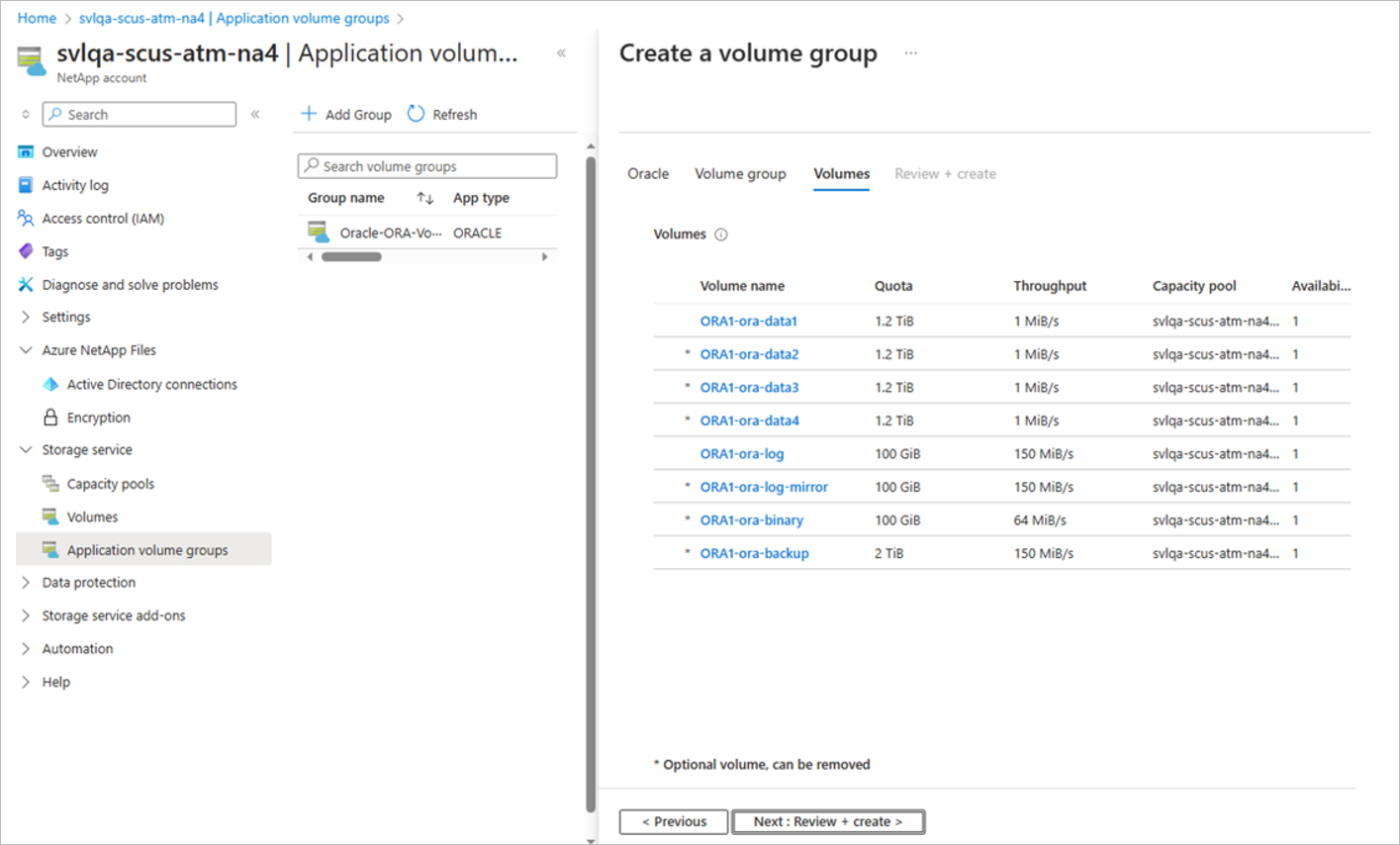The height and width of the screenshot is (845, 1400).
Task: Click the Volumes info circle icon
Action: (x=721, y=235)
